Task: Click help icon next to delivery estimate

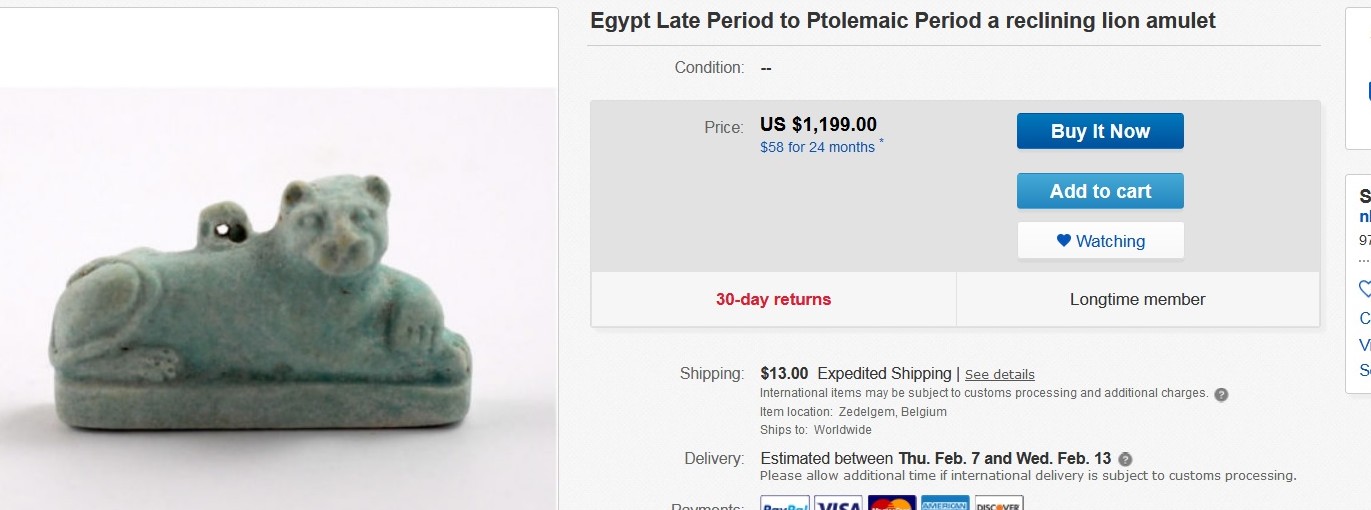Action: pos(1125,459)
